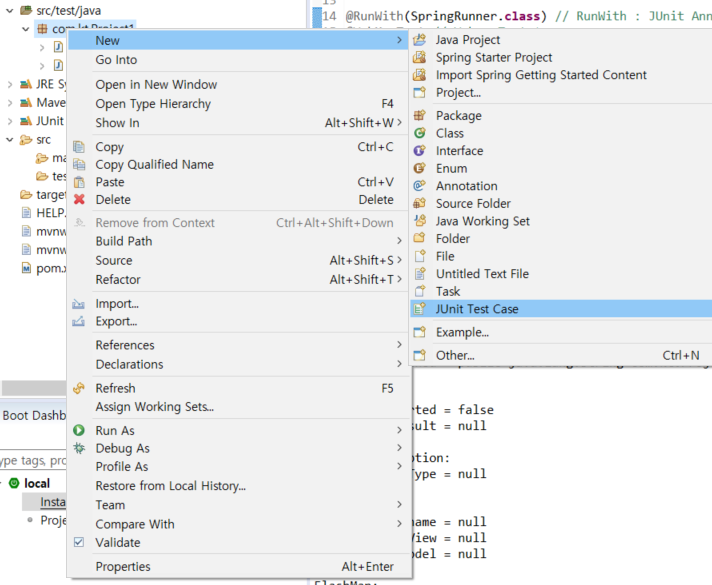Viewport: 712px width, 585px height.
Task: Click the Annotation @ icon
Action: click(420, 186)
